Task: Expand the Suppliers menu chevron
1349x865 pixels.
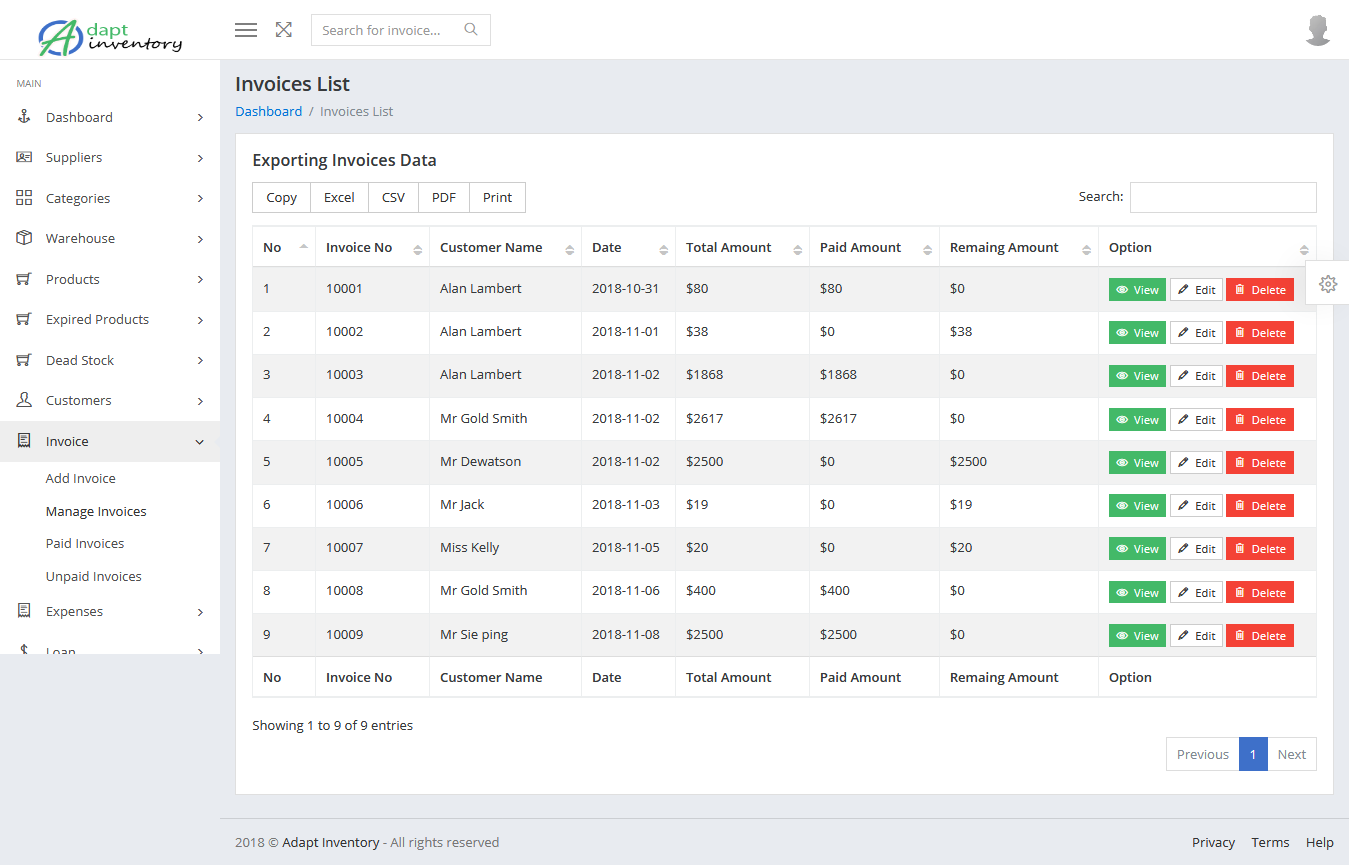Action: (200, 158)
